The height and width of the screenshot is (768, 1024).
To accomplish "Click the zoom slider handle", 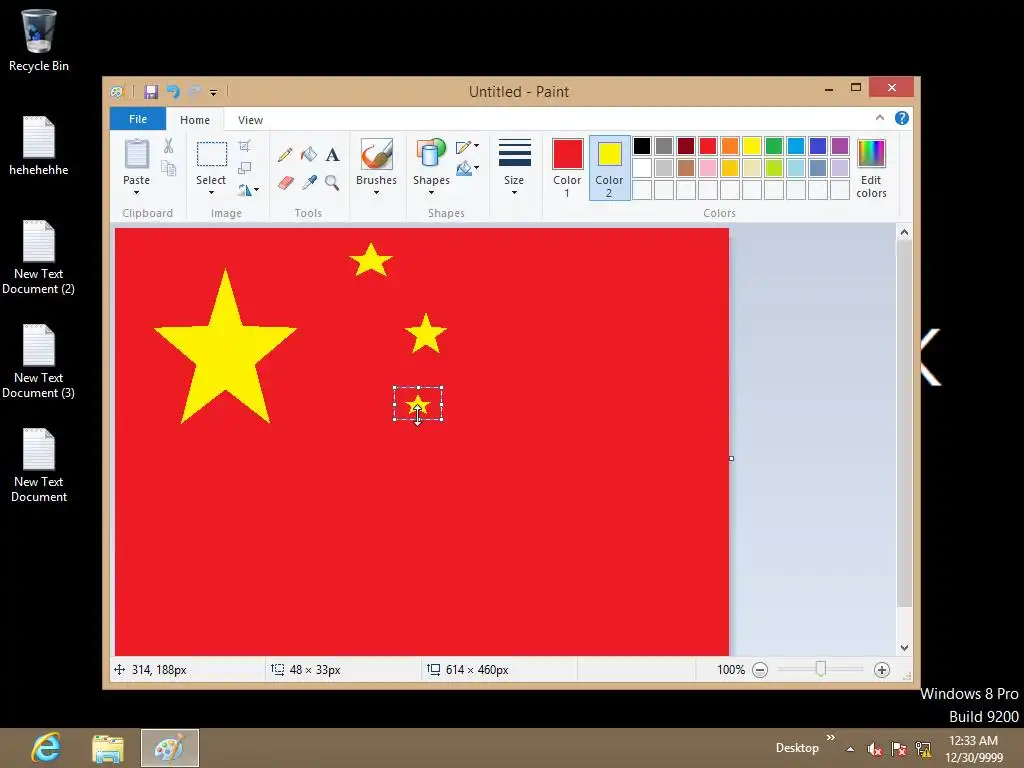I will pyautogui.click(x=821, y=669).
